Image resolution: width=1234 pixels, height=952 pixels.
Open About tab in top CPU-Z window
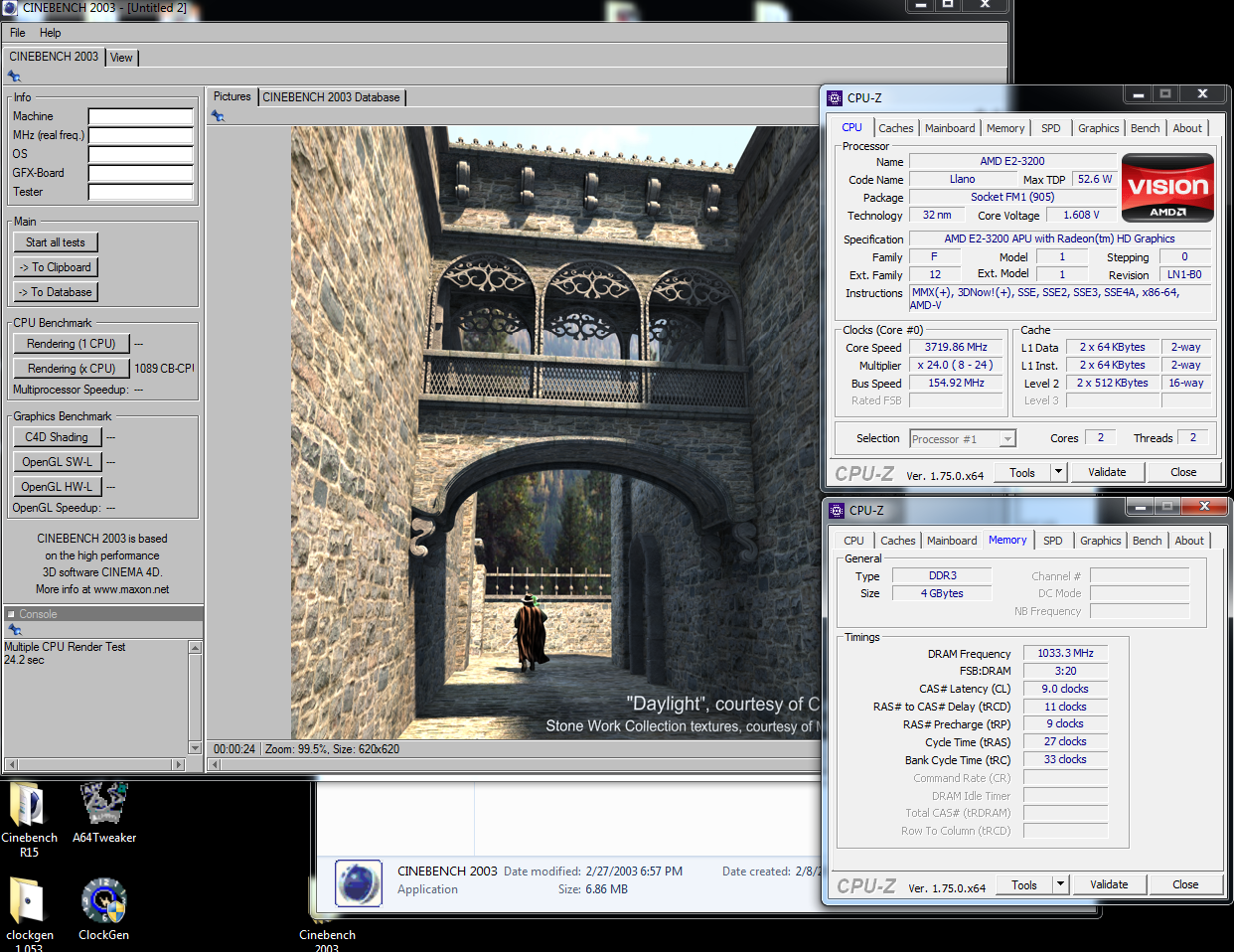(x=1186, y=128)
